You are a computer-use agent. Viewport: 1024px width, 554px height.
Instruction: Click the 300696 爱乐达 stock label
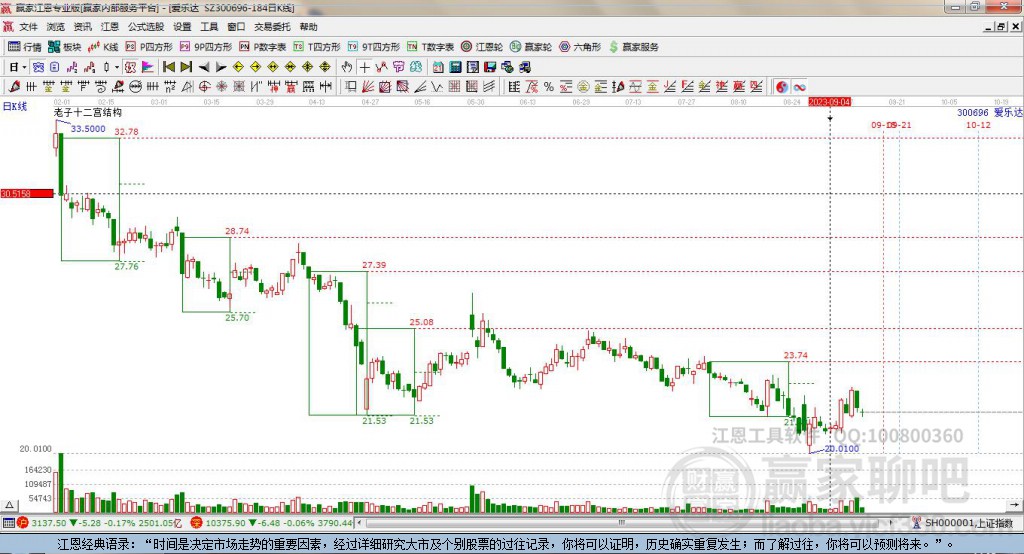(989, 112)
